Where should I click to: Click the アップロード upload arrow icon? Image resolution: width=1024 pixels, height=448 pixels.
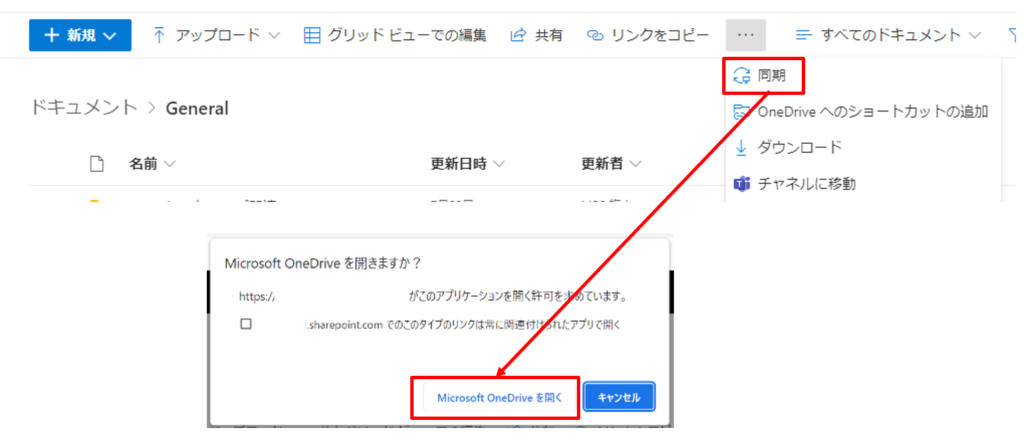[x=159, y=35]
